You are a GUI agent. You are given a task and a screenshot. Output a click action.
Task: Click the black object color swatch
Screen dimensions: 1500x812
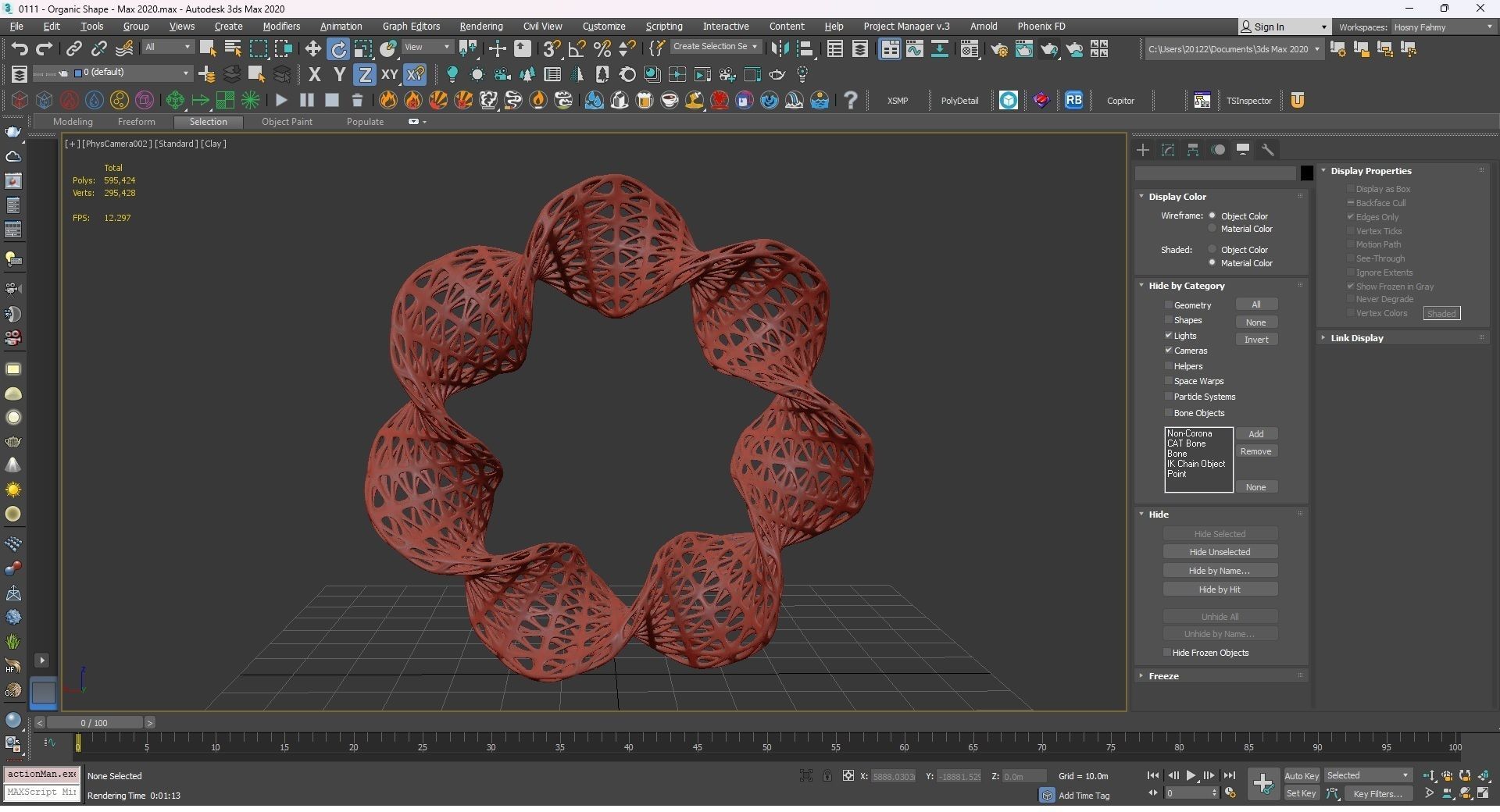[1306, 173]
